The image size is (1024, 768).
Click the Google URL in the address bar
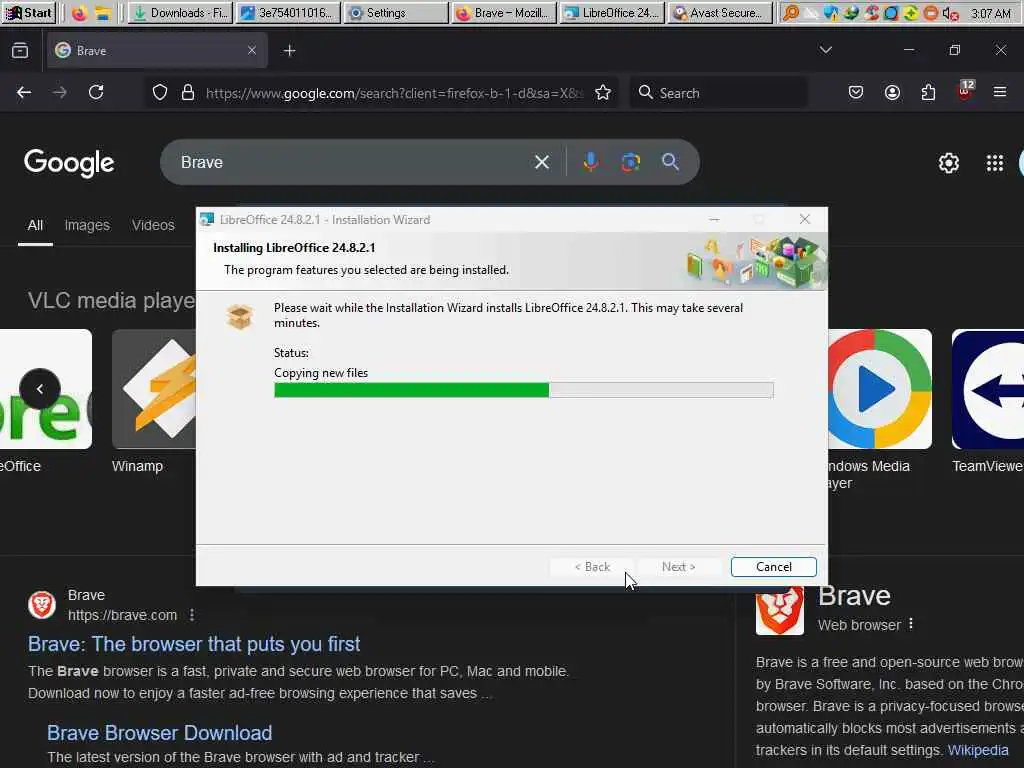point(394,93)
